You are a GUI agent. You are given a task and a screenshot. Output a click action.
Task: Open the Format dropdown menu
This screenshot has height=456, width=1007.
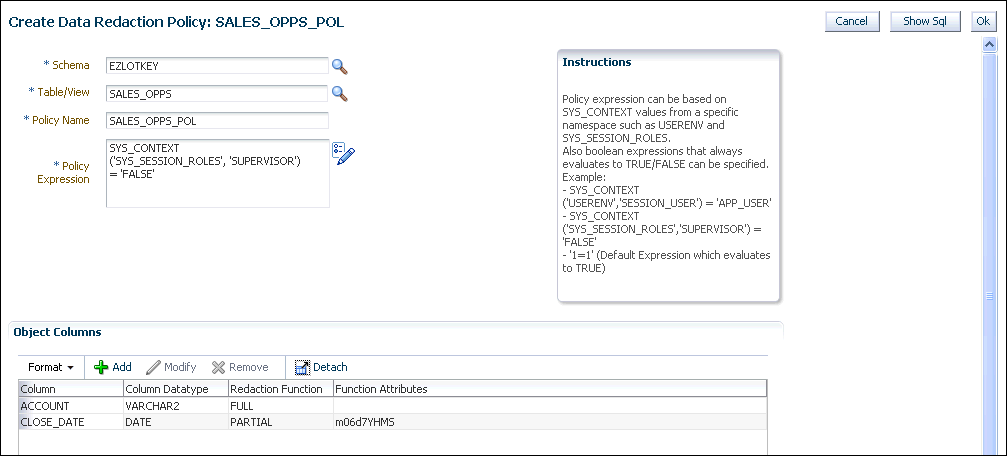coord(51,367)
